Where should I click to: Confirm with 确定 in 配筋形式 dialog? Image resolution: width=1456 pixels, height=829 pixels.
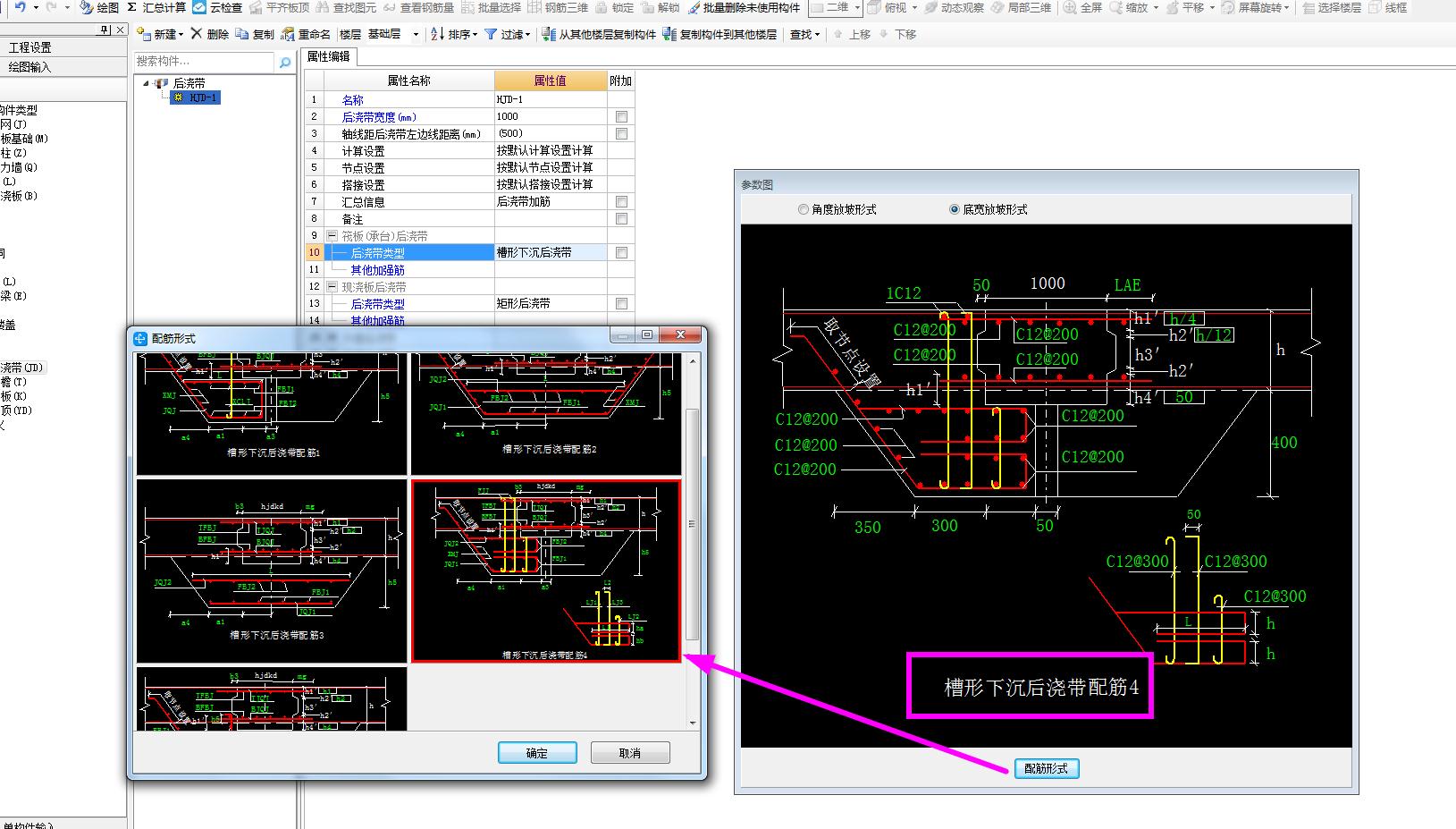point(537,753)
